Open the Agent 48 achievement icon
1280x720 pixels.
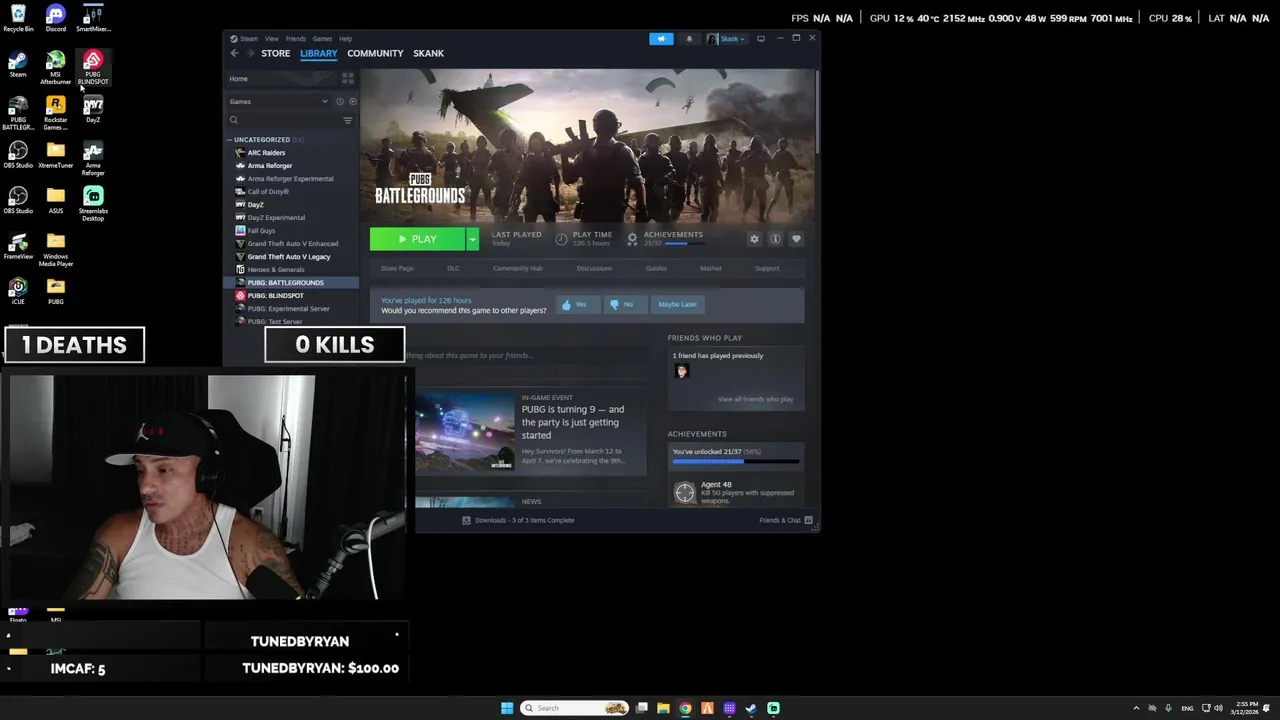click(x=684, y=492)
